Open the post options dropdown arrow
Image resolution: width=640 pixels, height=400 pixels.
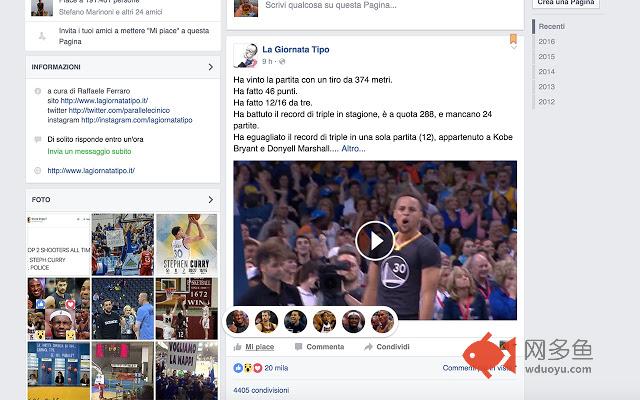pos(514,47)
